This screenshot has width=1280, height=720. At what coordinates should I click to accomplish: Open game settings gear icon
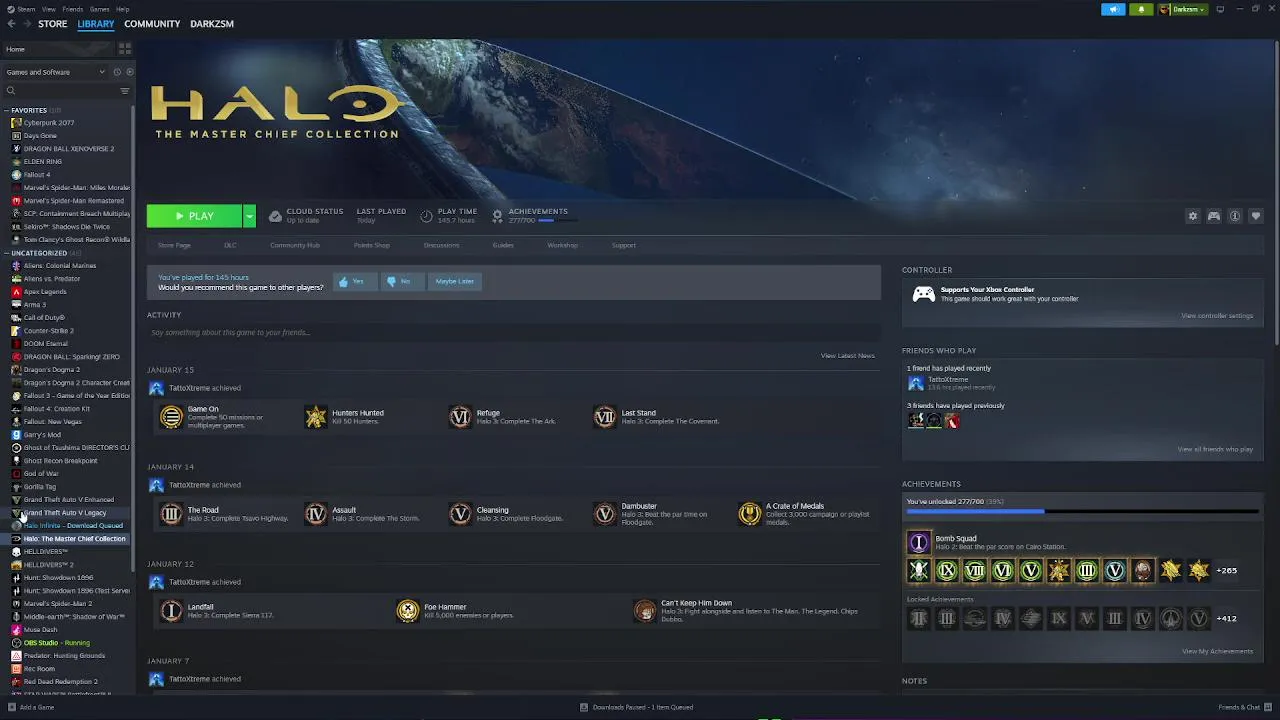pos(1192,216)
